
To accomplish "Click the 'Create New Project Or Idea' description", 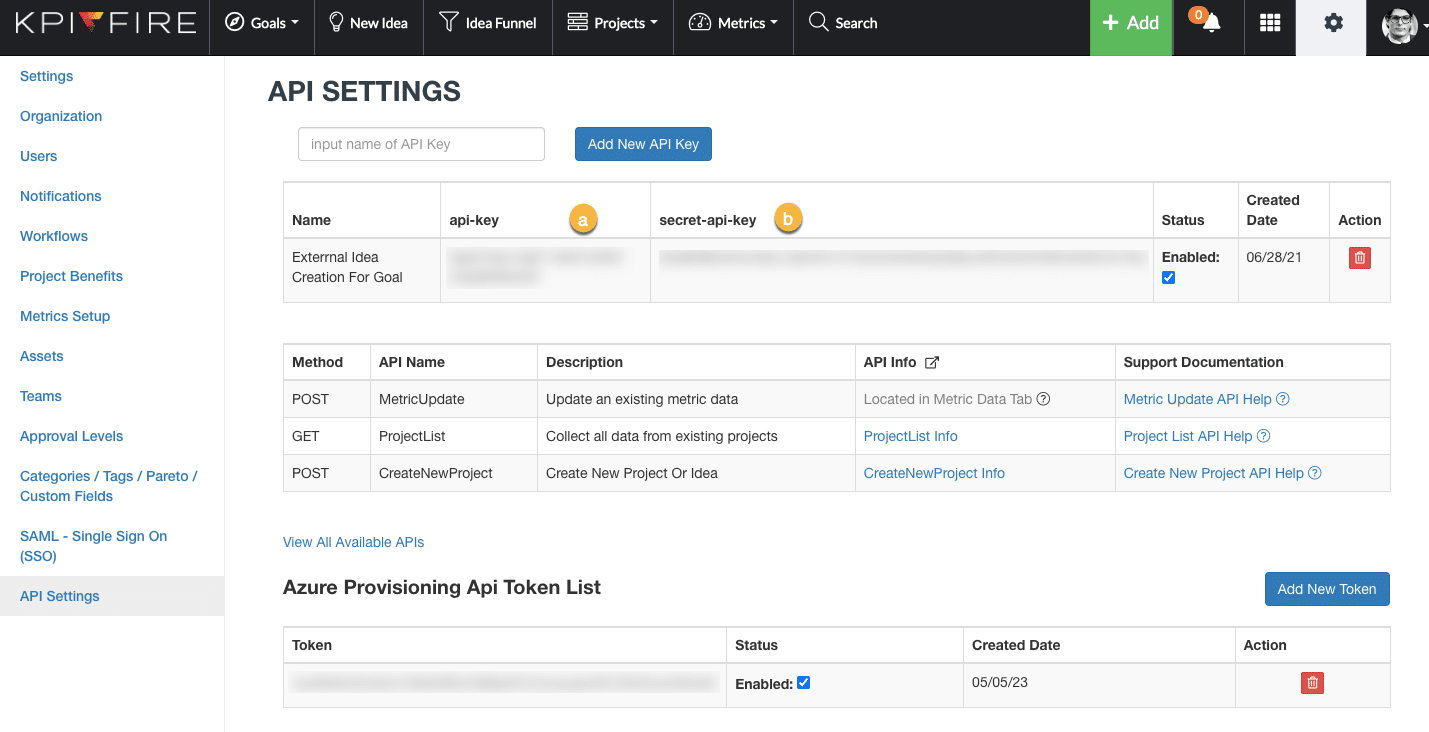I will [x=632, y=473].
